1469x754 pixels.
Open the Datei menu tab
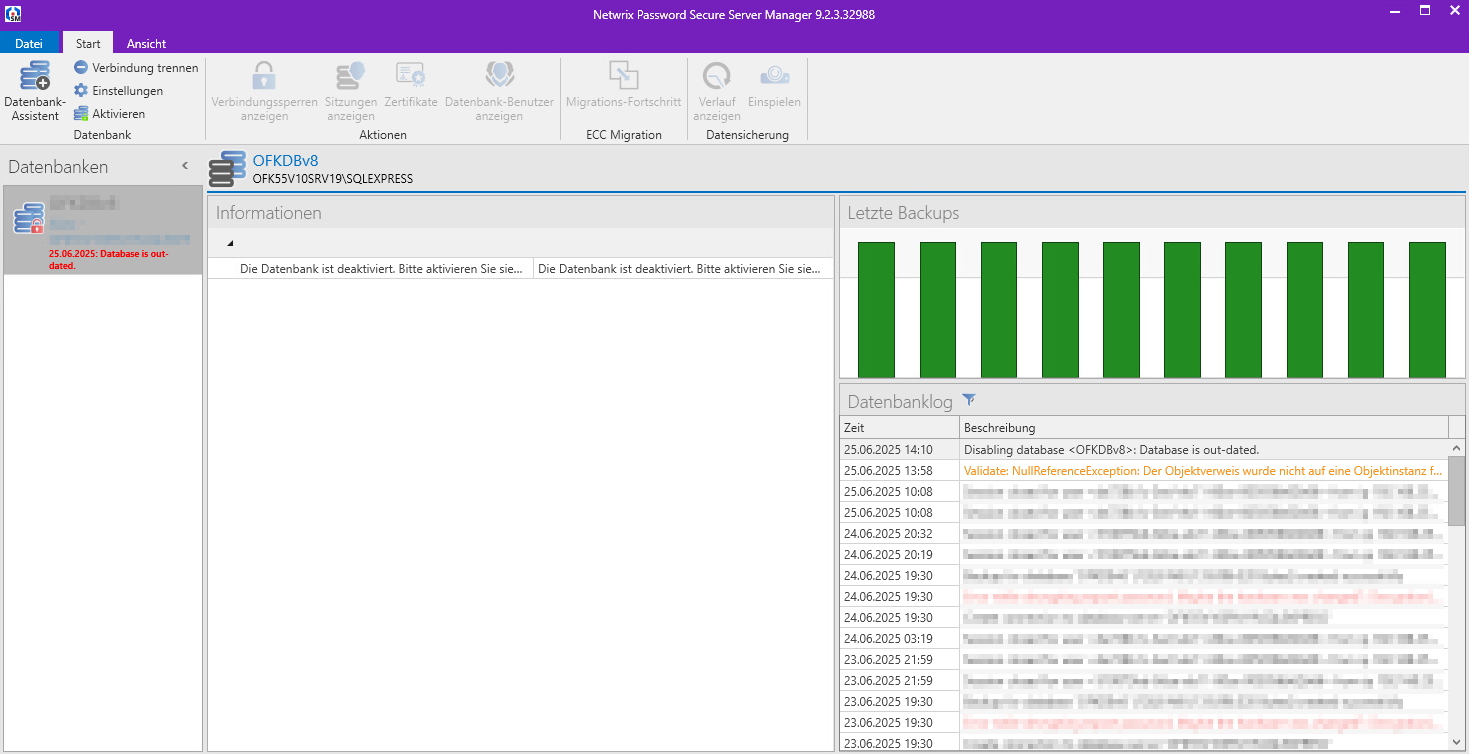click(29, 43)
